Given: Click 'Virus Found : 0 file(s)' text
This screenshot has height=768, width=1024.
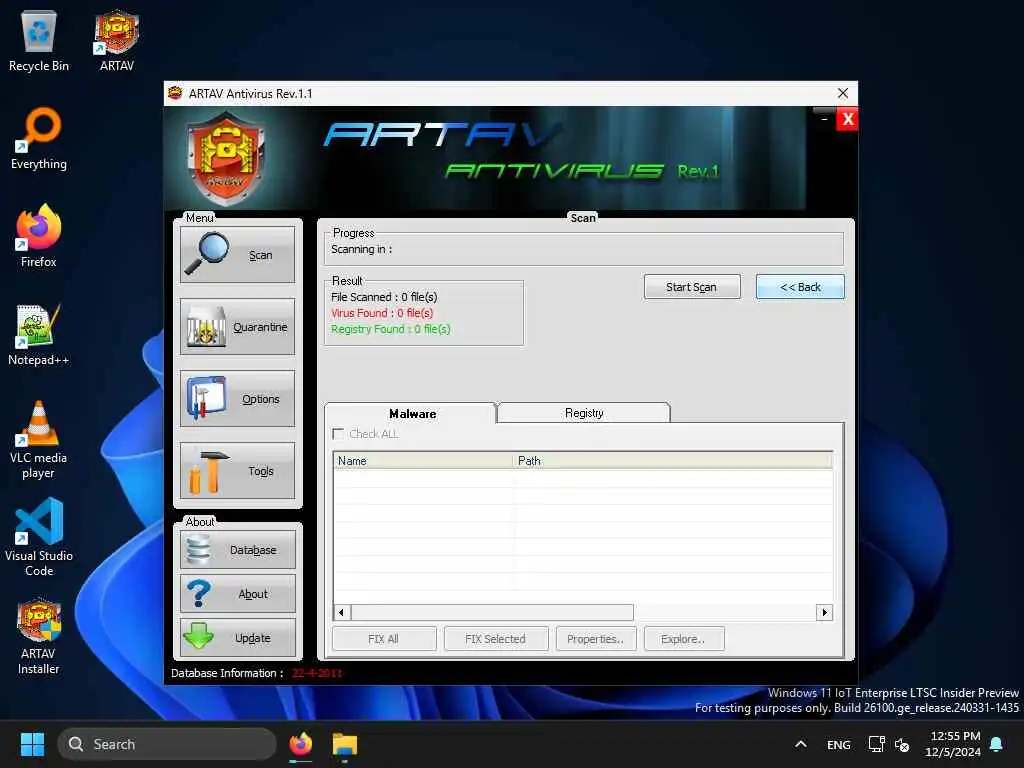Looking at the screenshot, I should [382, 313].
